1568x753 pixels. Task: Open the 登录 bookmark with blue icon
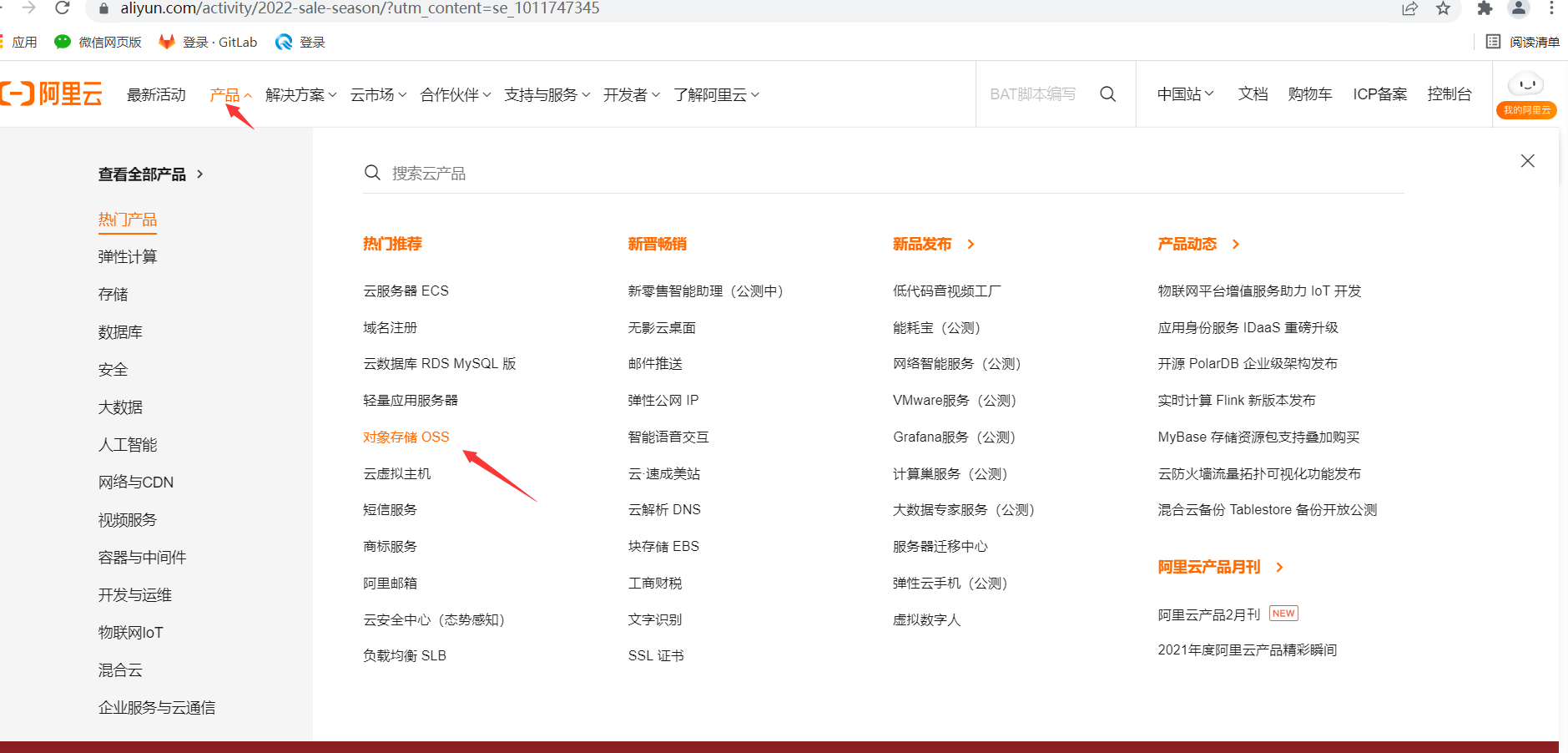[x=300, y=42]
